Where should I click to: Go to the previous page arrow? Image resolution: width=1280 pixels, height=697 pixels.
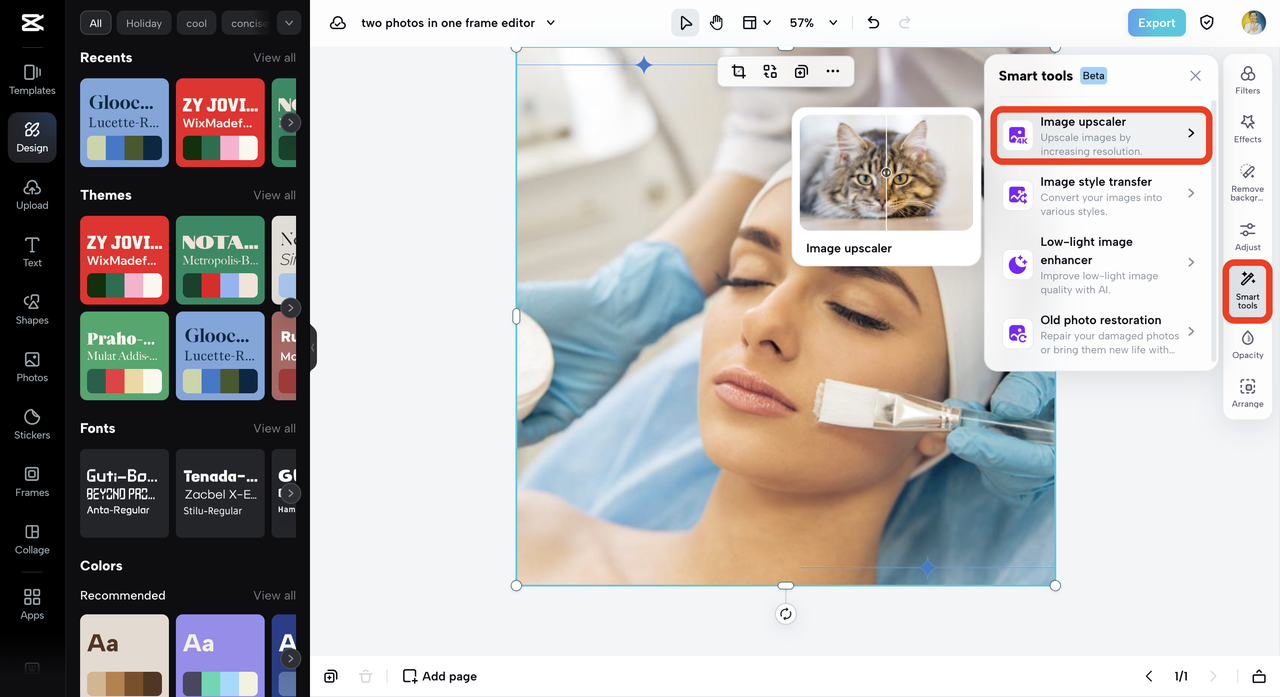[x=1149, y=677]
